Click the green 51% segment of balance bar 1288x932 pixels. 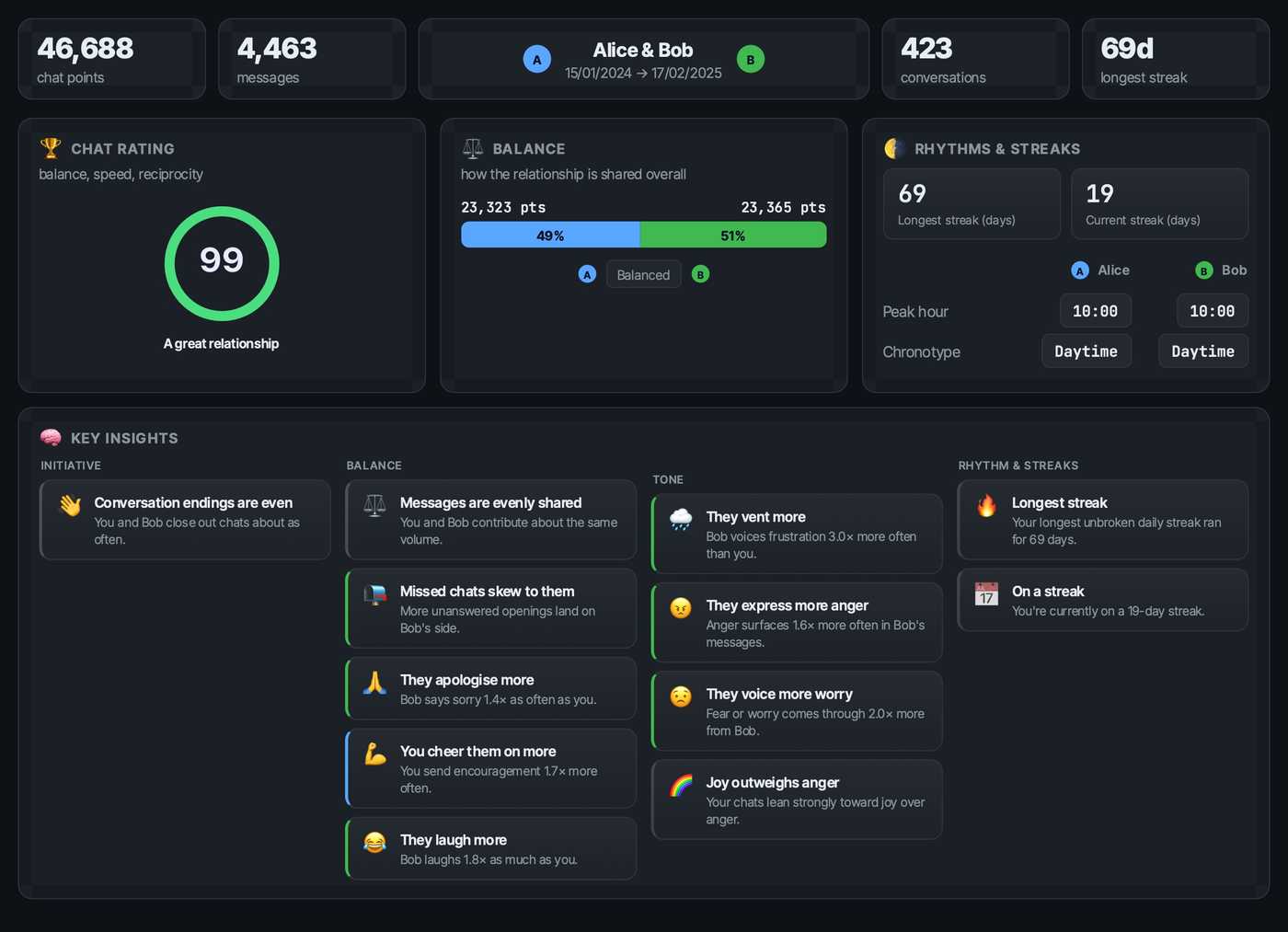point(733,236)
